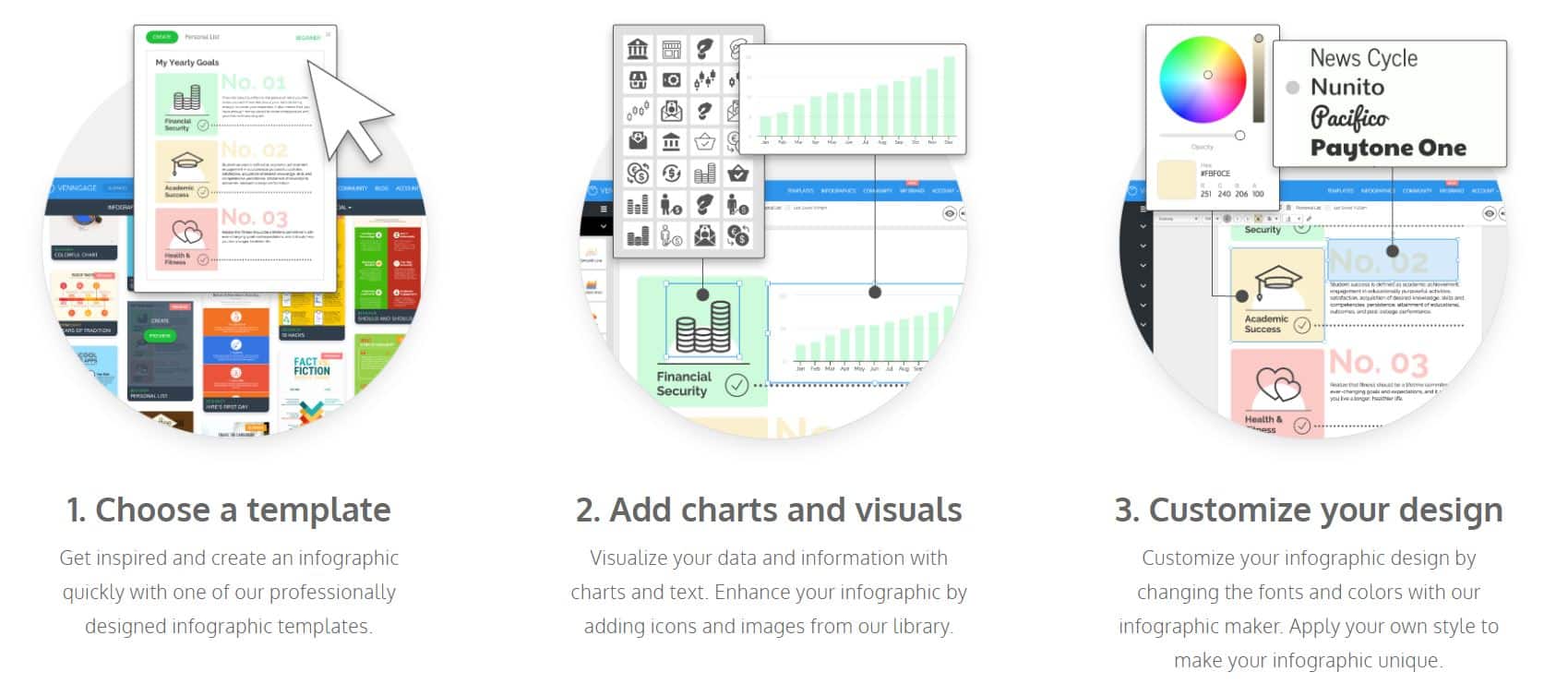
Task: Click the green Create button in the template popup
Action: [x=162, y=37]
